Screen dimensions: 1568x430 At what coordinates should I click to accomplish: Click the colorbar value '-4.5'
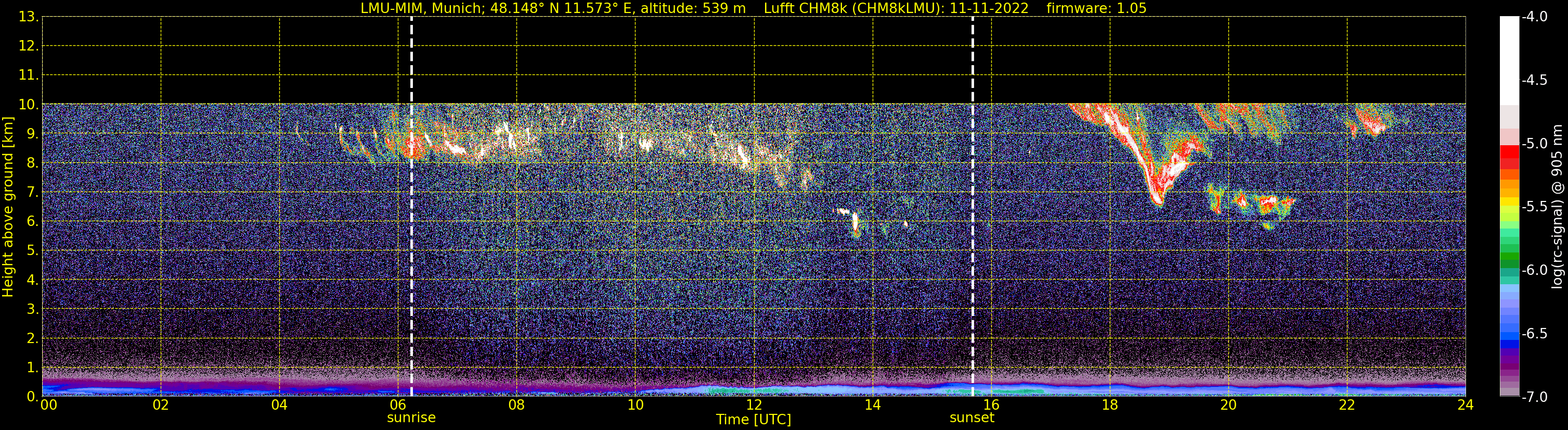[x=1534, y=80]
